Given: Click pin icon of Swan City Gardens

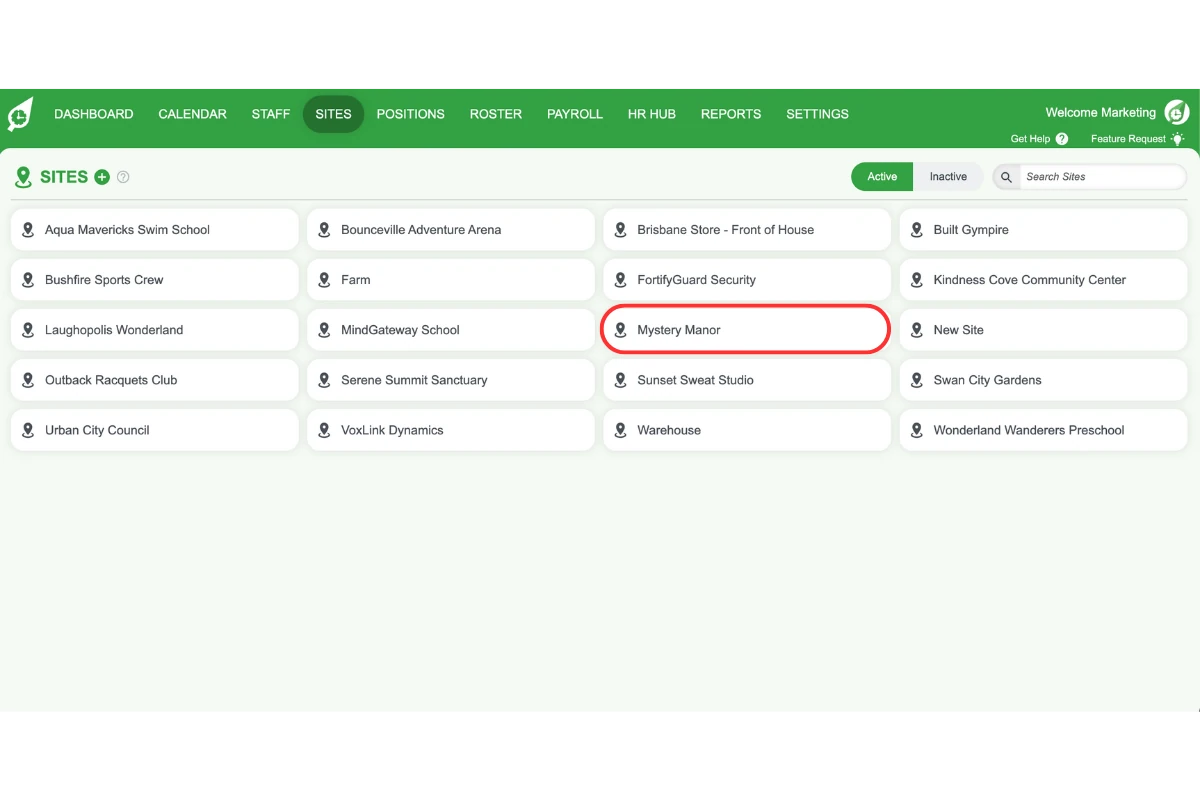Looking at the screenshot, I should click(x=916, y=380).
